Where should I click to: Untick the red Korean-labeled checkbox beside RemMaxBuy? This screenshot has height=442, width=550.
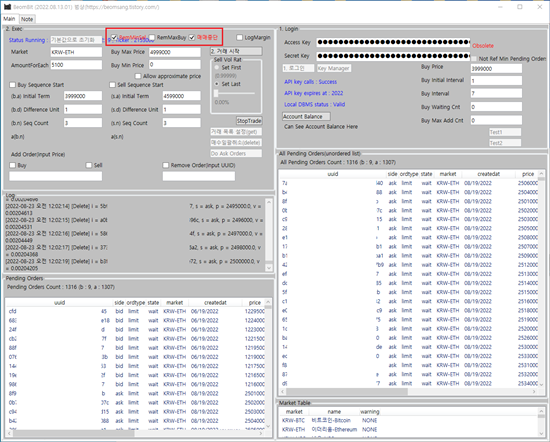click(x=192, y=37)
